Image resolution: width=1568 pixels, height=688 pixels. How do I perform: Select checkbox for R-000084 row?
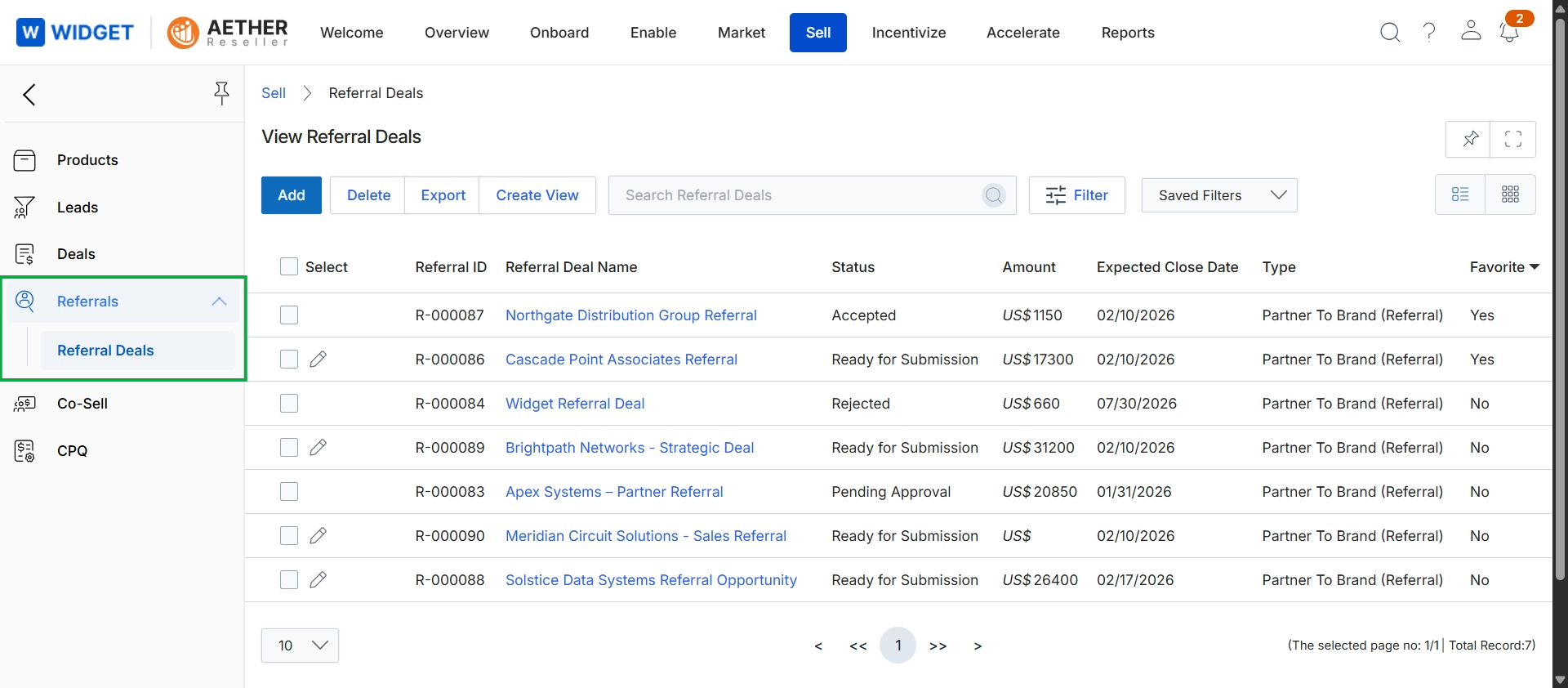[289, 404]
